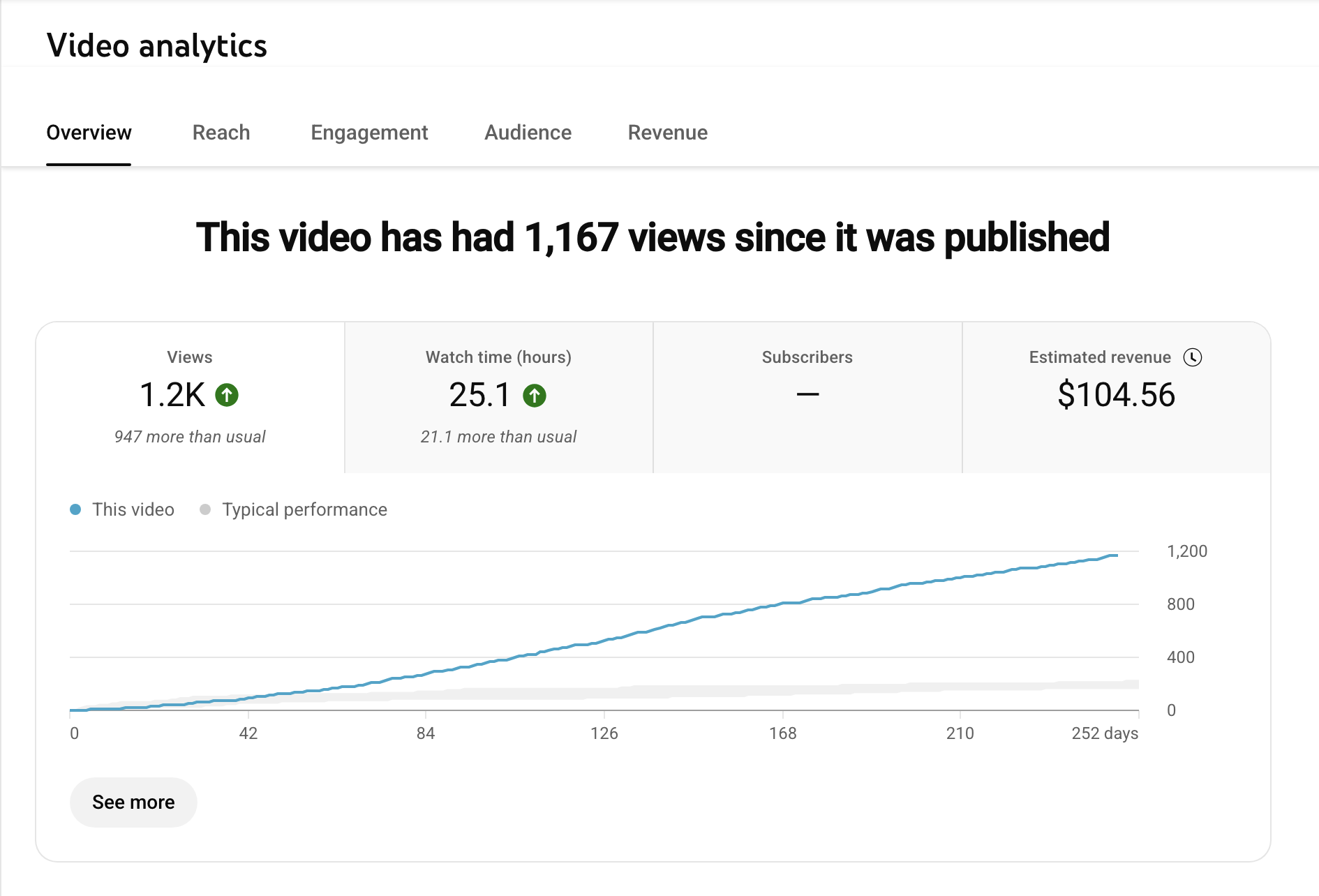
Task: Click the green increase arrow next to Views
Action: [227, 395]
